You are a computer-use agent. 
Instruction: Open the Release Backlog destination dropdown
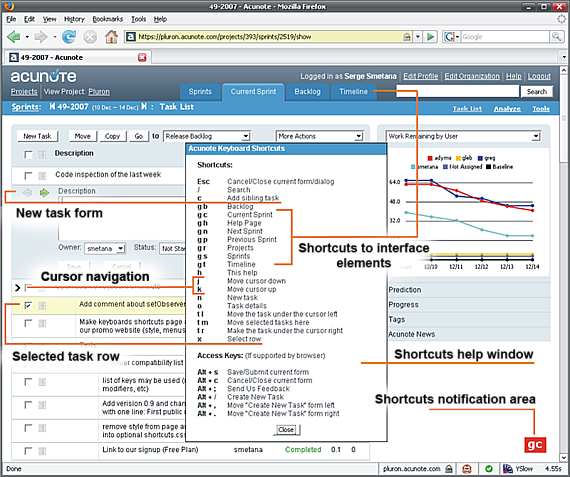click(x=207, y=136)
